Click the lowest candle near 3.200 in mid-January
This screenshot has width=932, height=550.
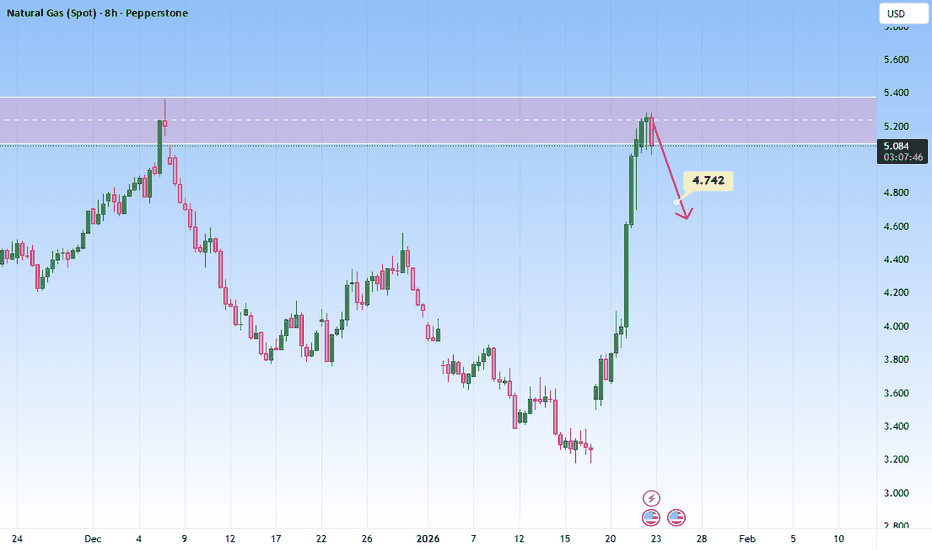(x=591, y=453)
